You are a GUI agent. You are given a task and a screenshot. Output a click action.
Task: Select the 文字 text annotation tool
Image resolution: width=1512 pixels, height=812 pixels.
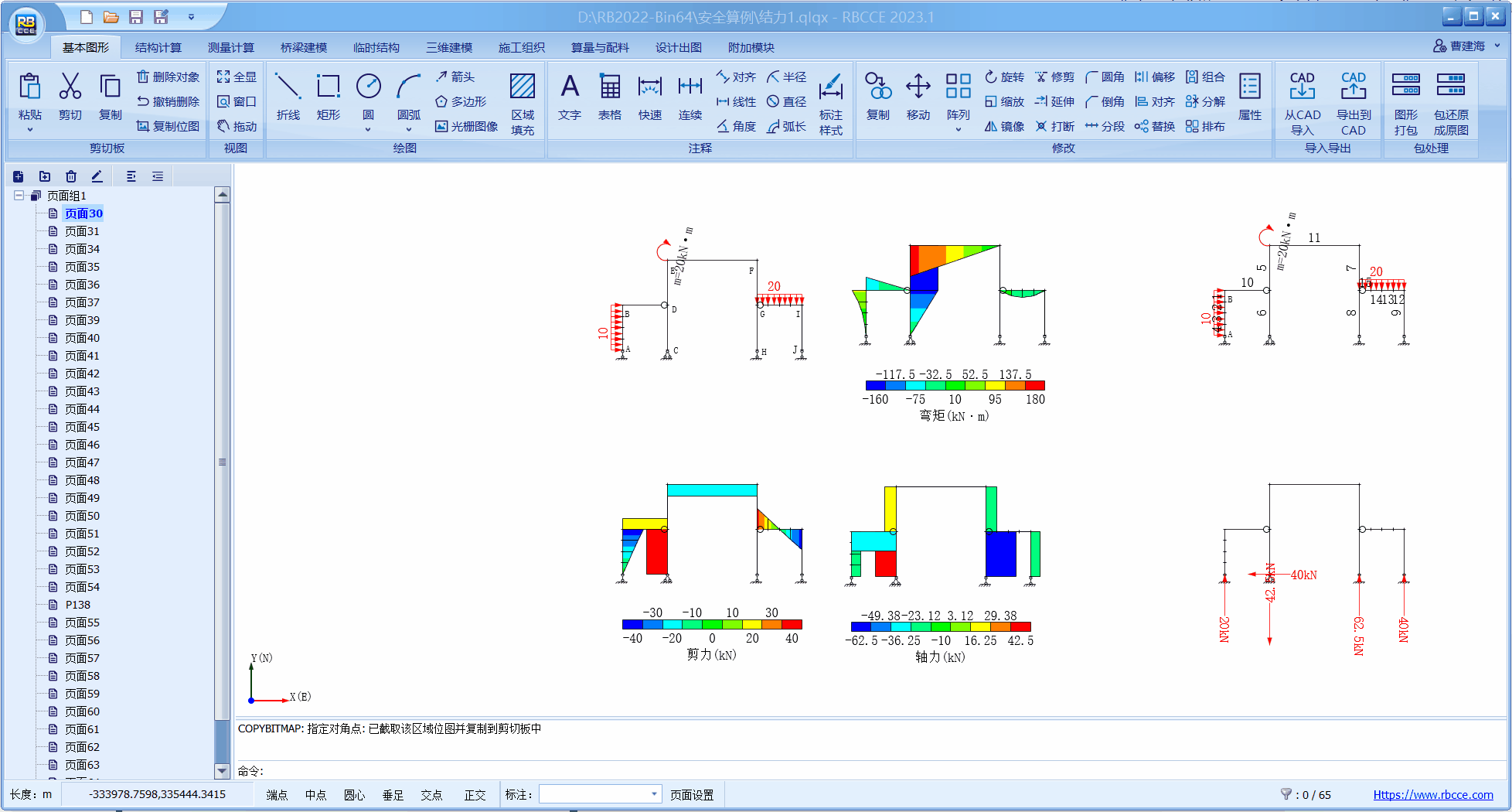click(x=569, y=96)
